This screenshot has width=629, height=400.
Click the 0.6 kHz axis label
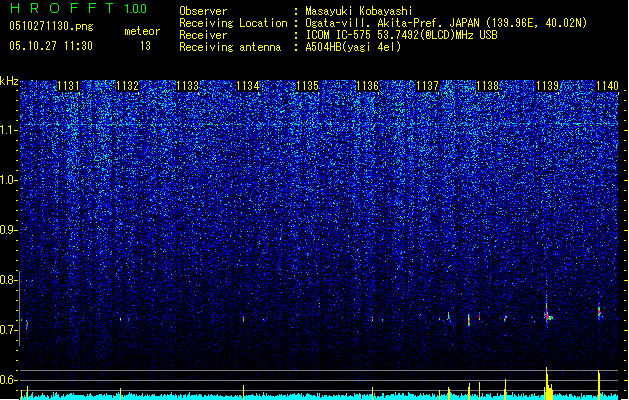pyautogui.click(x=8, y=380)
